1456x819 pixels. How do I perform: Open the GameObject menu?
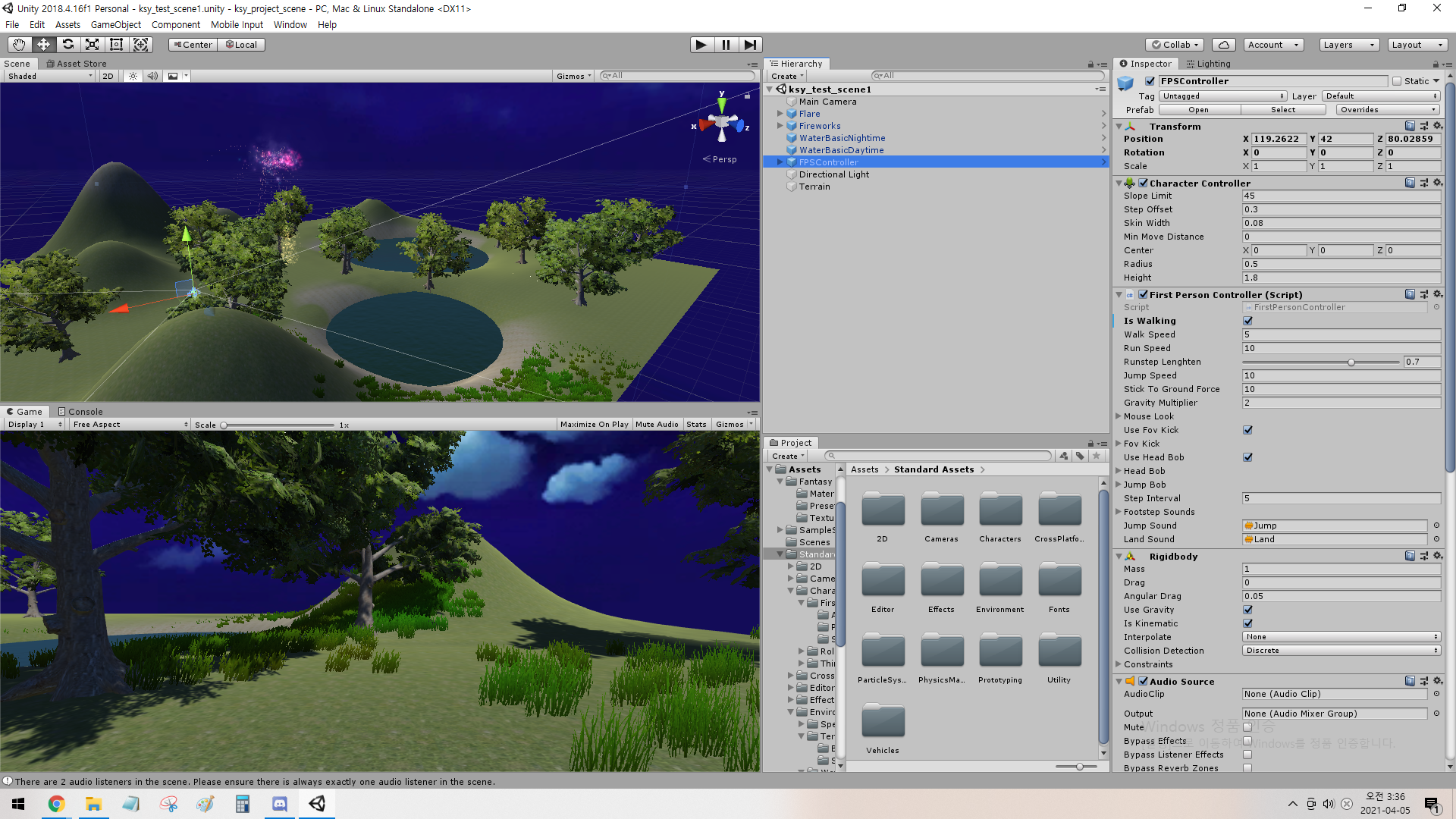(115, 24)
